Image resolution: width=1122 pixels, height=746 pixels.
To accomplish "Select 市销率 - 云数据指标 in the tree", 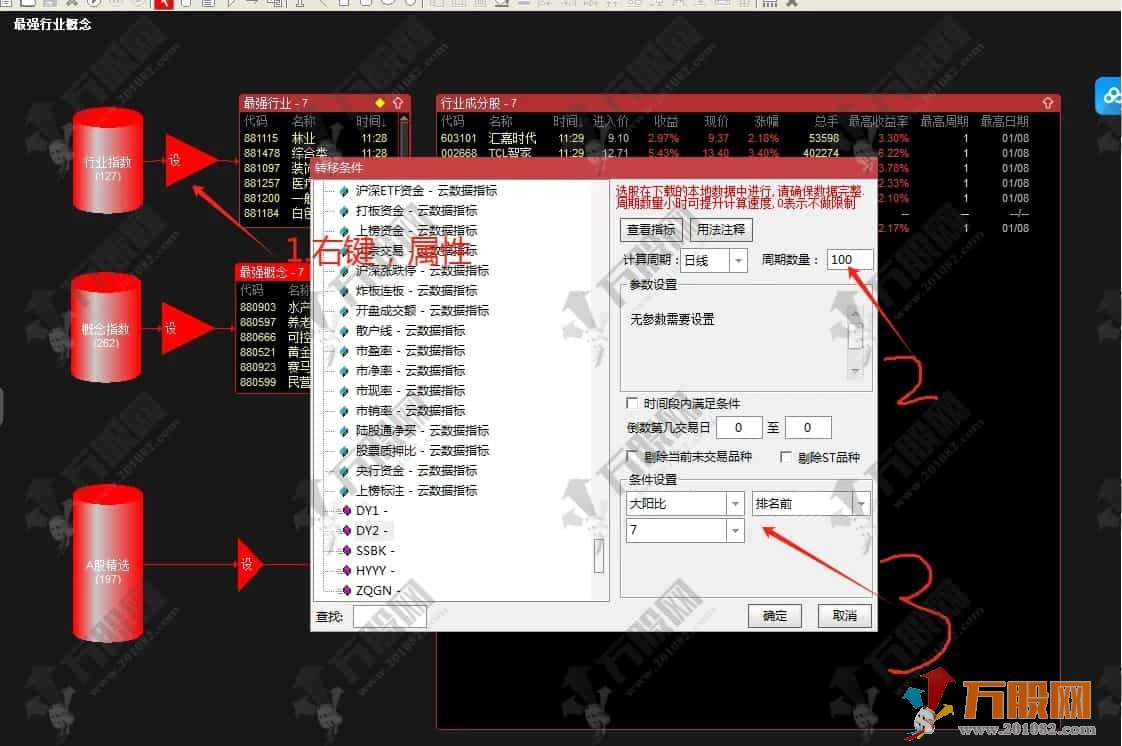I will click(x=410, y=411).
